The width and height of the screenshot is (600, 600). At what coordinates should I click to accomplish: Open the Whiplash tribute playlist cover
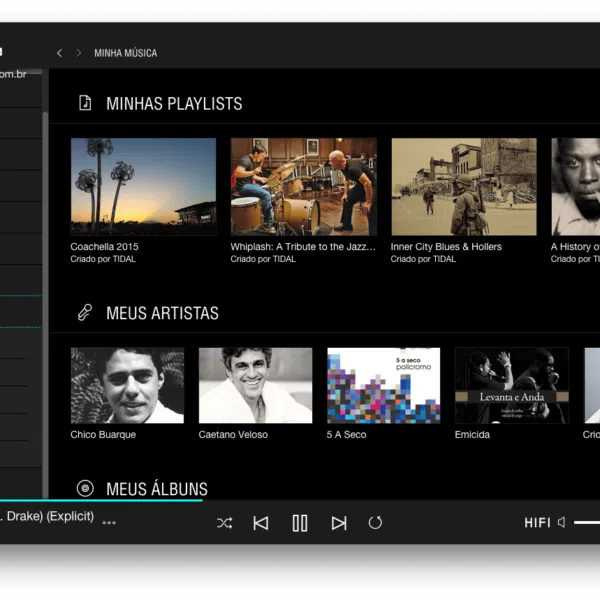(304, 187)
